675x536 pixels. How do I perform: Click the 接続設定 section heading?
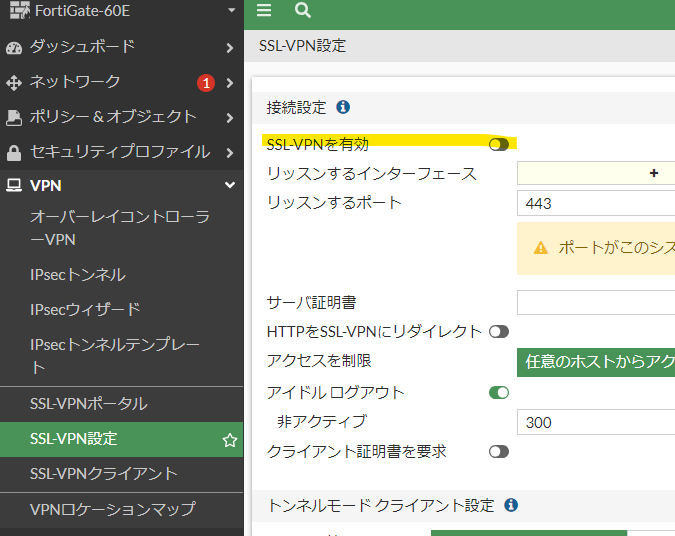(x=296, y=107)
